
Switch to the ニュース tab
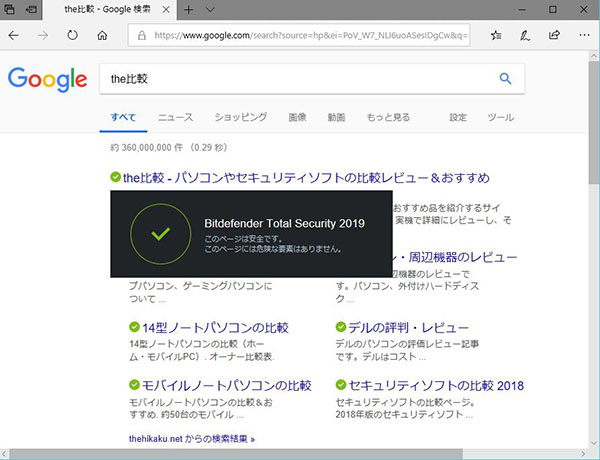point(175,117)
